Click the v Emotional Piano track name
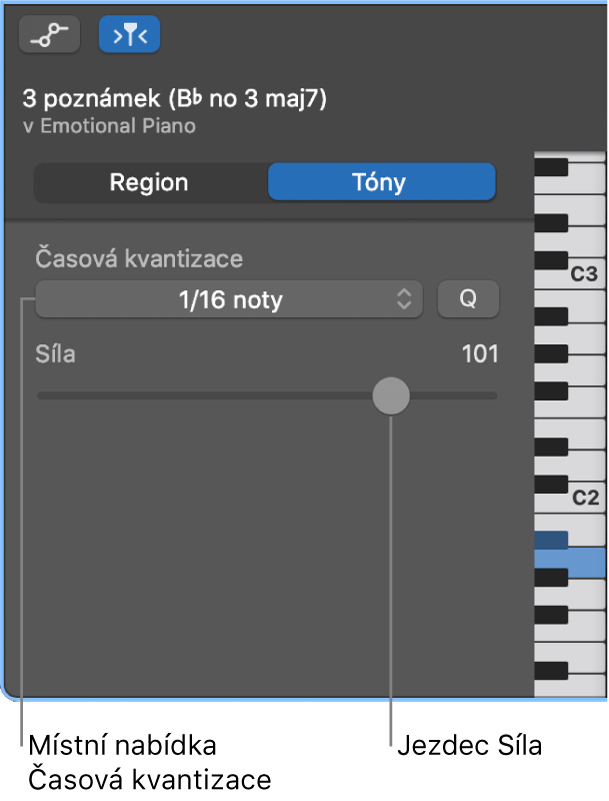Image resolution: width=609 pixels, height=801 pixels. click(107, 126)
